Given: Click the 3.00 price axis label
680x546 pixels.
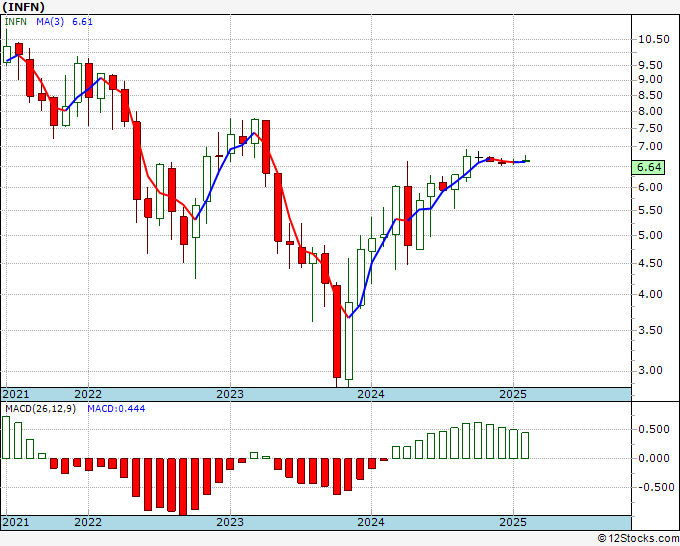Looking at the screenshot, I should [x=650, y=370].
